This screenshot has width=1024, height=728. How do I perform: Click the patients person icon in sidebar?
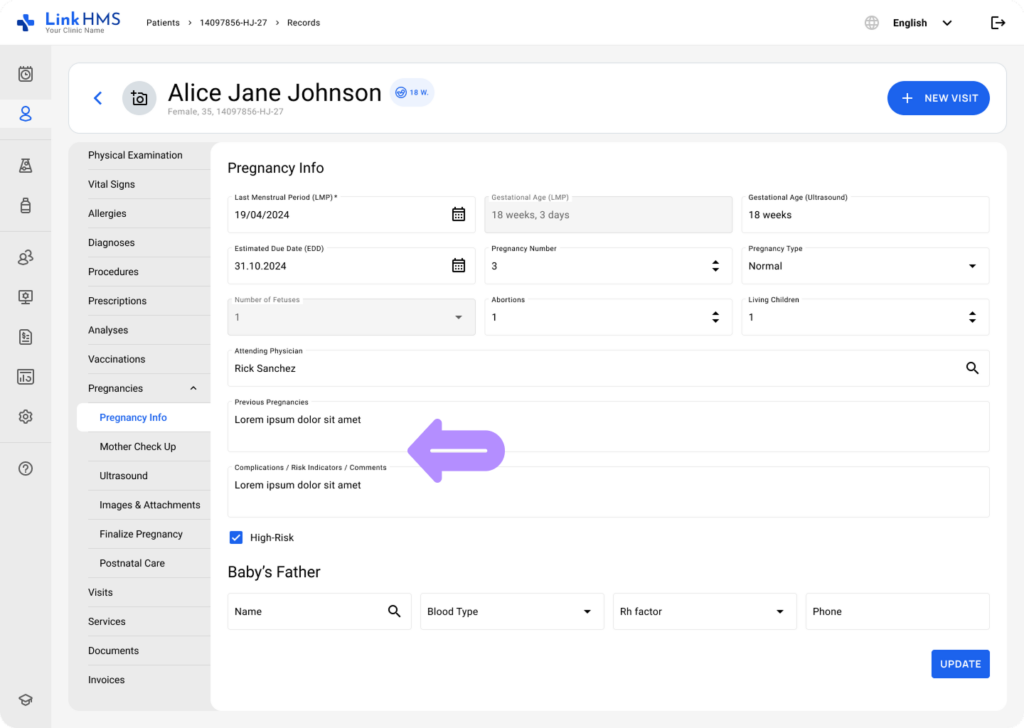26,114
